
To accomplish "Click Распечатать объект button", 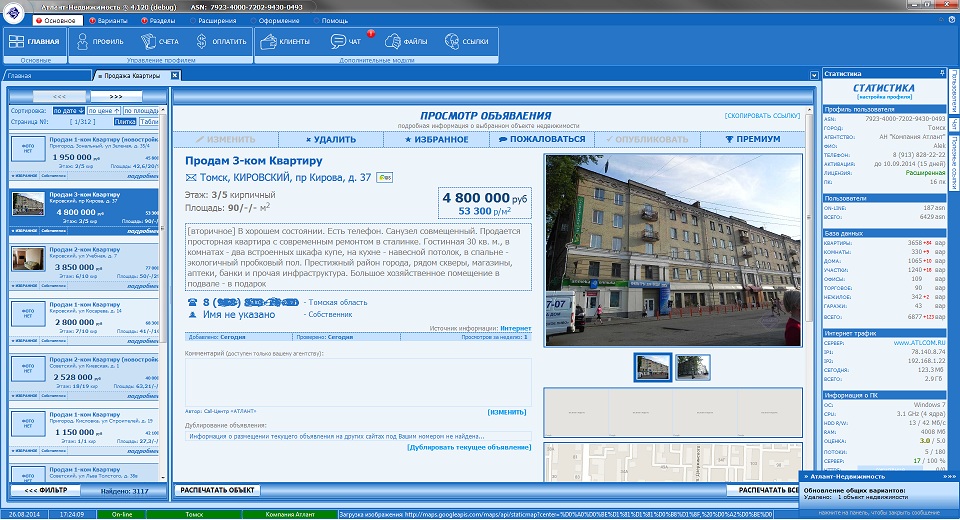I will pyautogui.click(x=217, y=490).
